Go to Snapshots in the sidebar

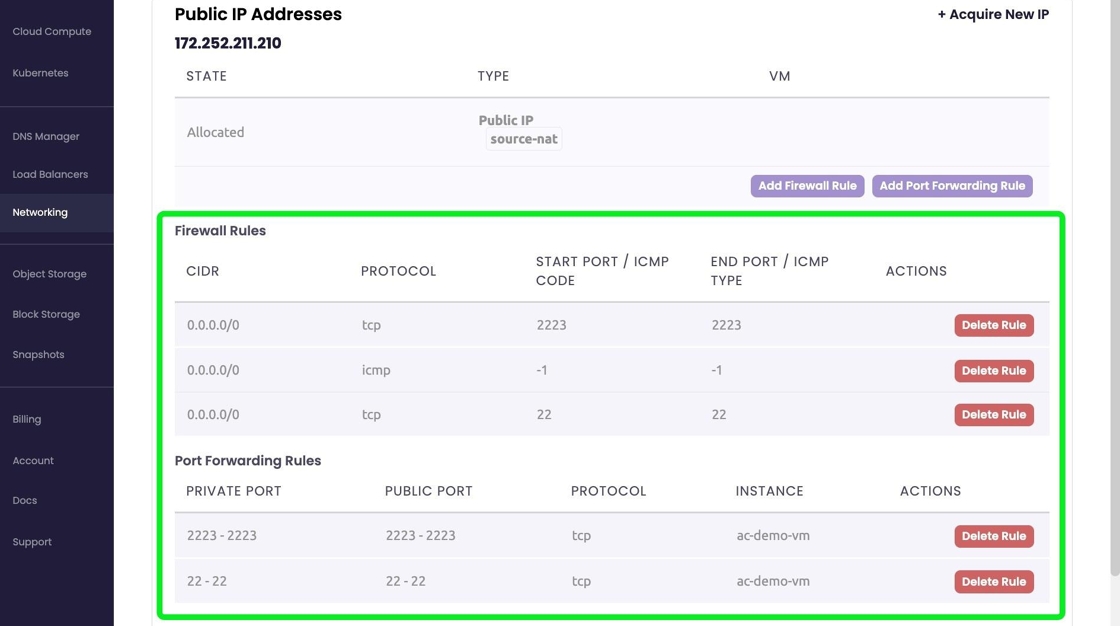[38, 355]
